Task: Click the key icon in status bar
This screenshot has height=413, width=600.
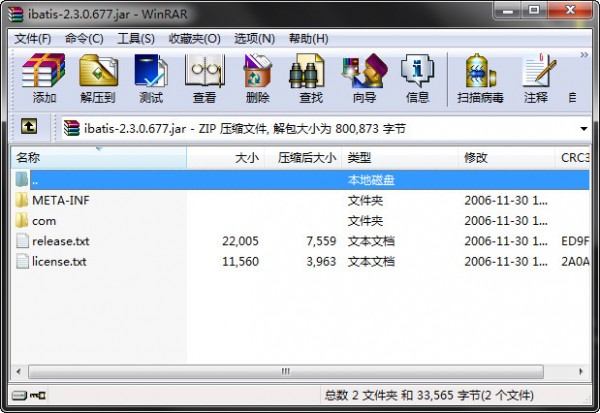Action: click(x=38, y=395)
